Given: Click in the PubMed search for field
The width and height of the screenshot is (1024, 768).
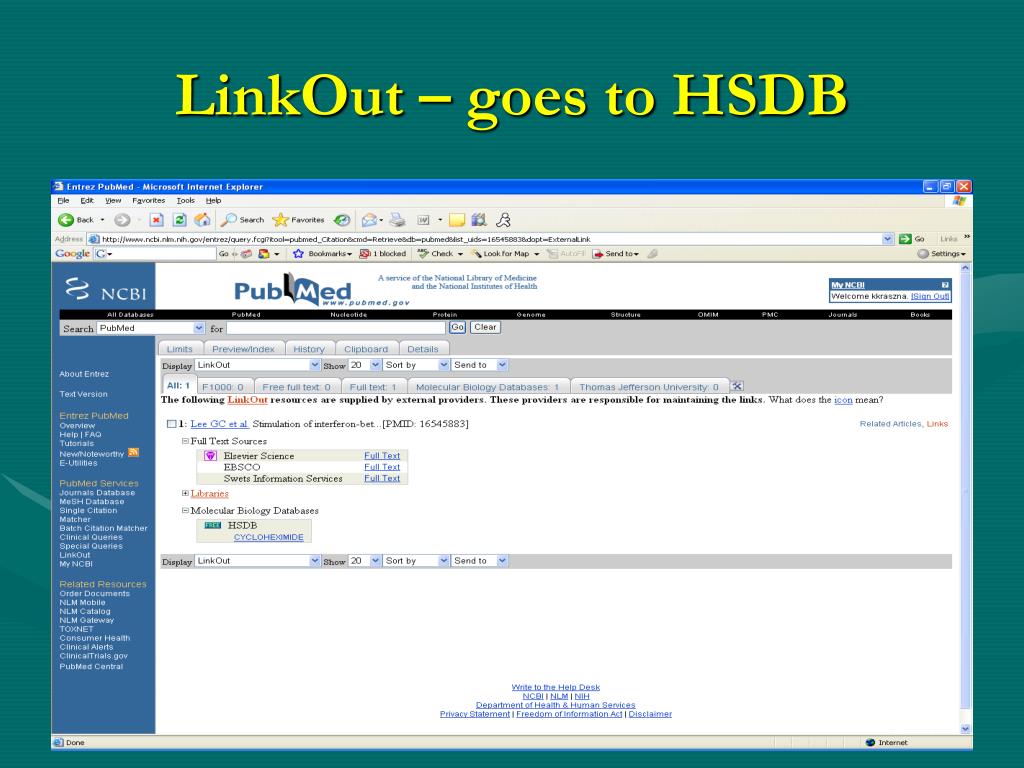Looking at the screenshot, I should tap(336, 328).
